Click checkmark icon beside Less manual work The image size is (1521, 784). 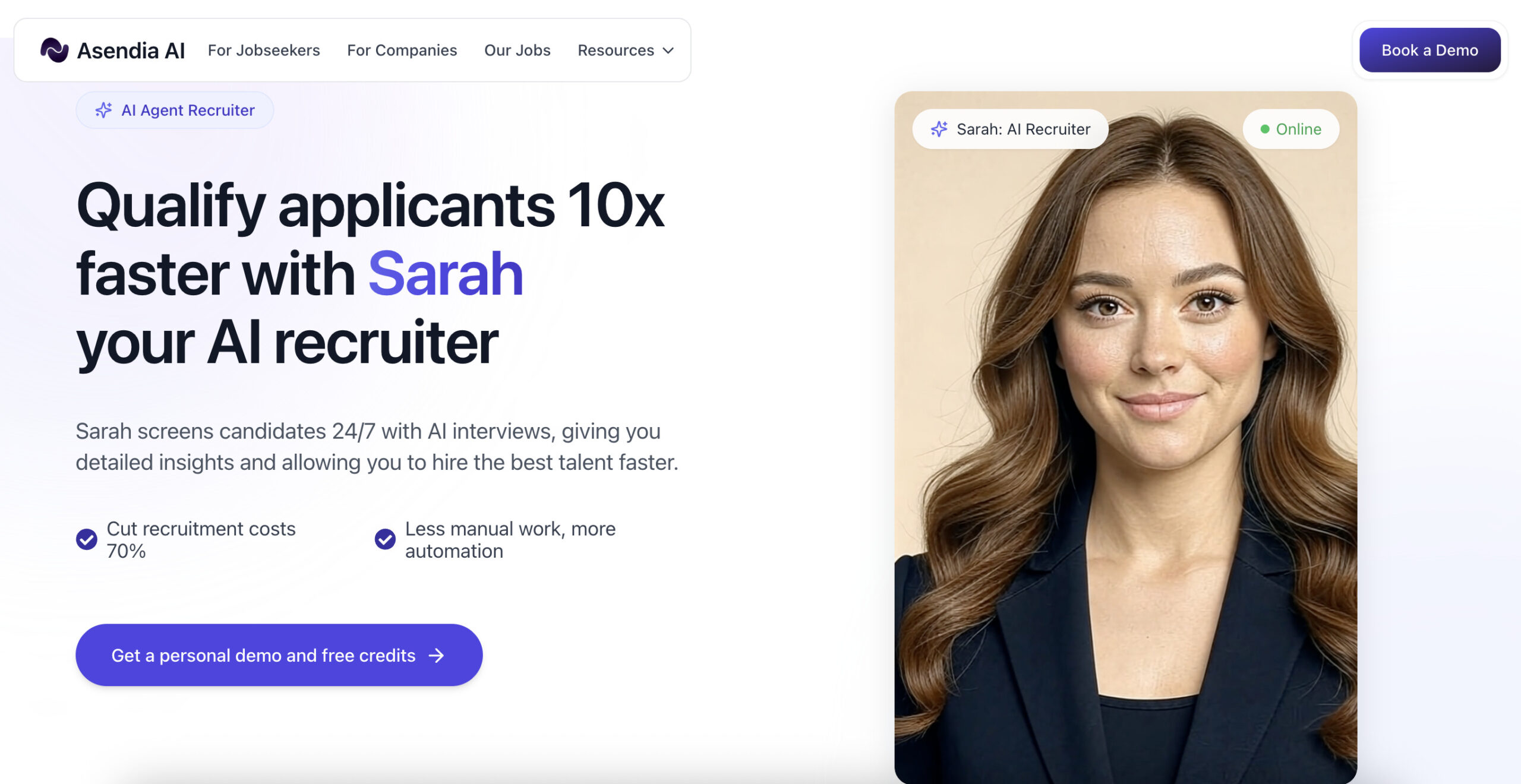[385, 539]
